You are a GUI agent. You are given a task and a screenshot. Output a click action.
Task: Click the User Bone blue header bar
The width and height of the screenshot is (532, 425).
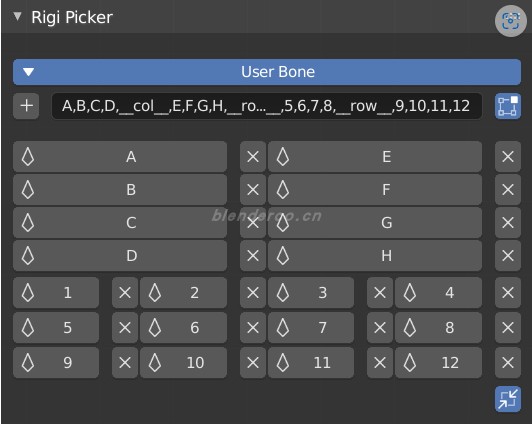click(267, 72)
